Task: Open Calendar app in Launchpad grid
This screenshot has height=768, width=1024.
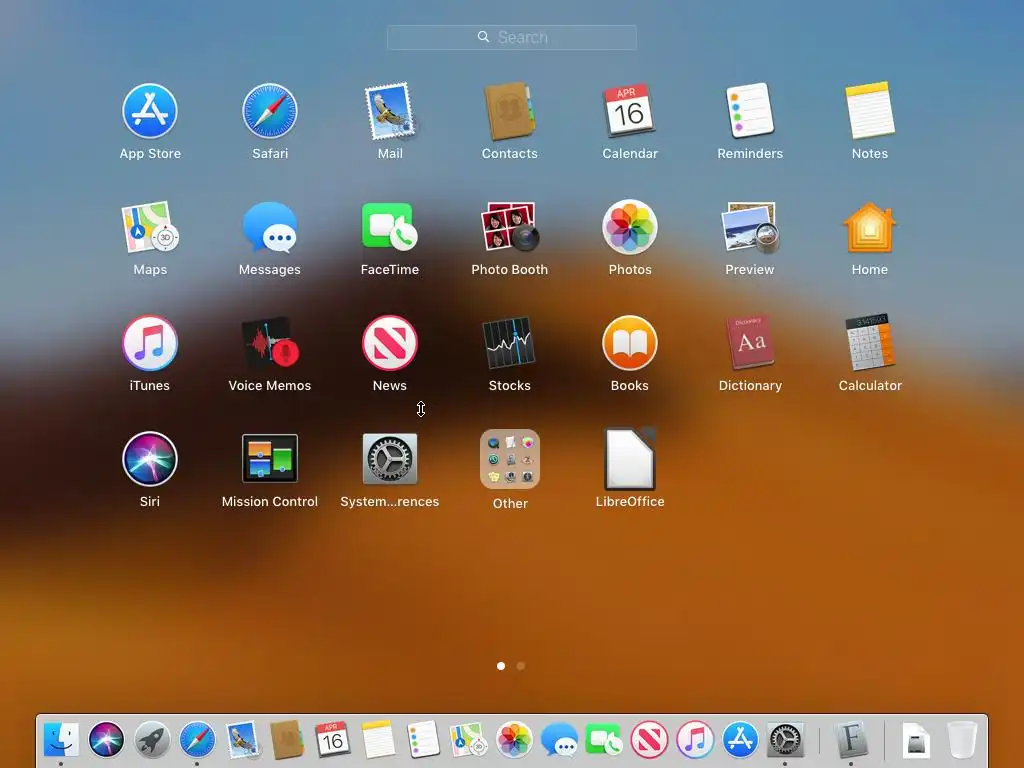Action: click(x=630, y=111)
